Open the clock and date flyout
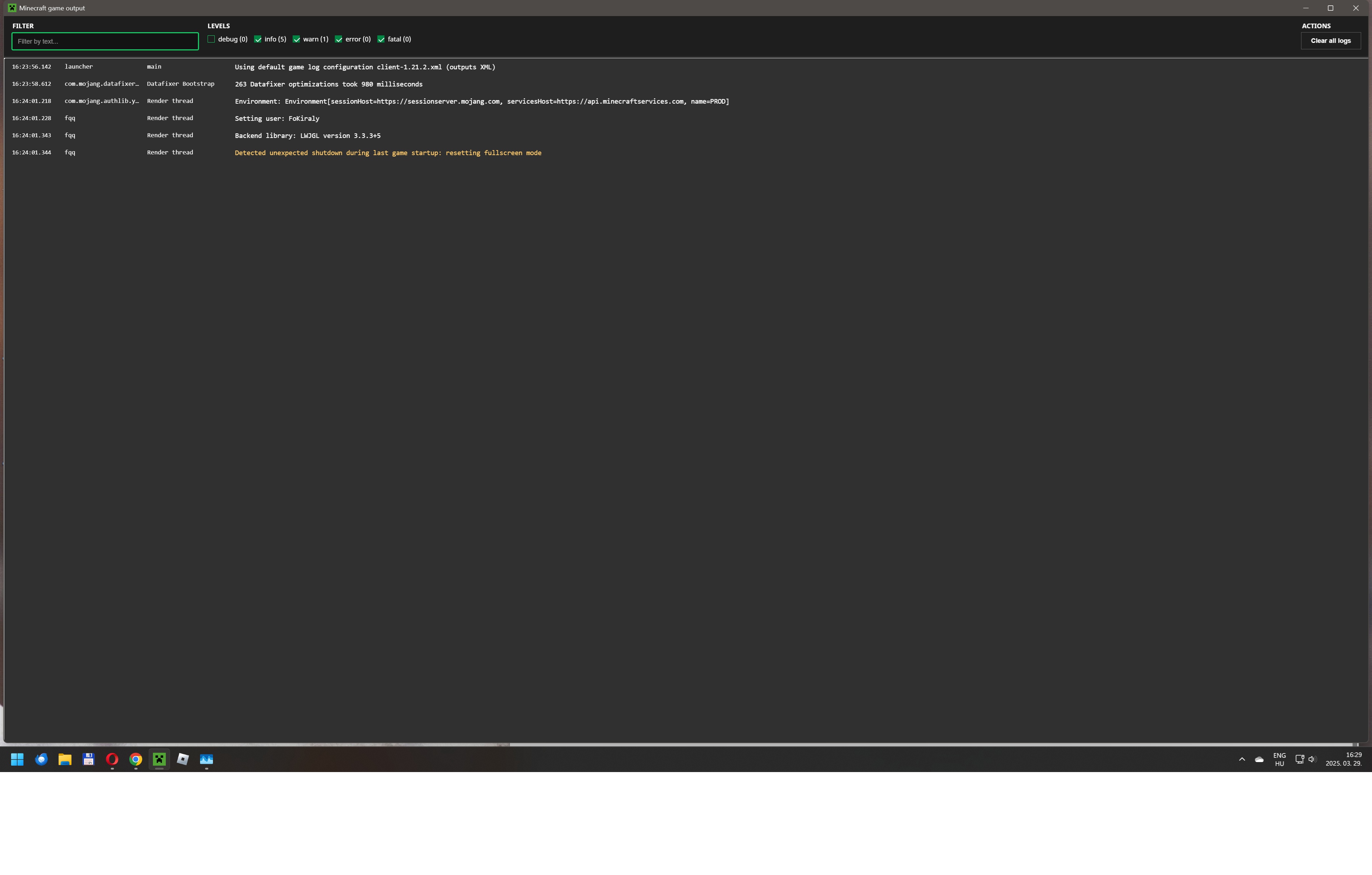 click(1343, 759)
